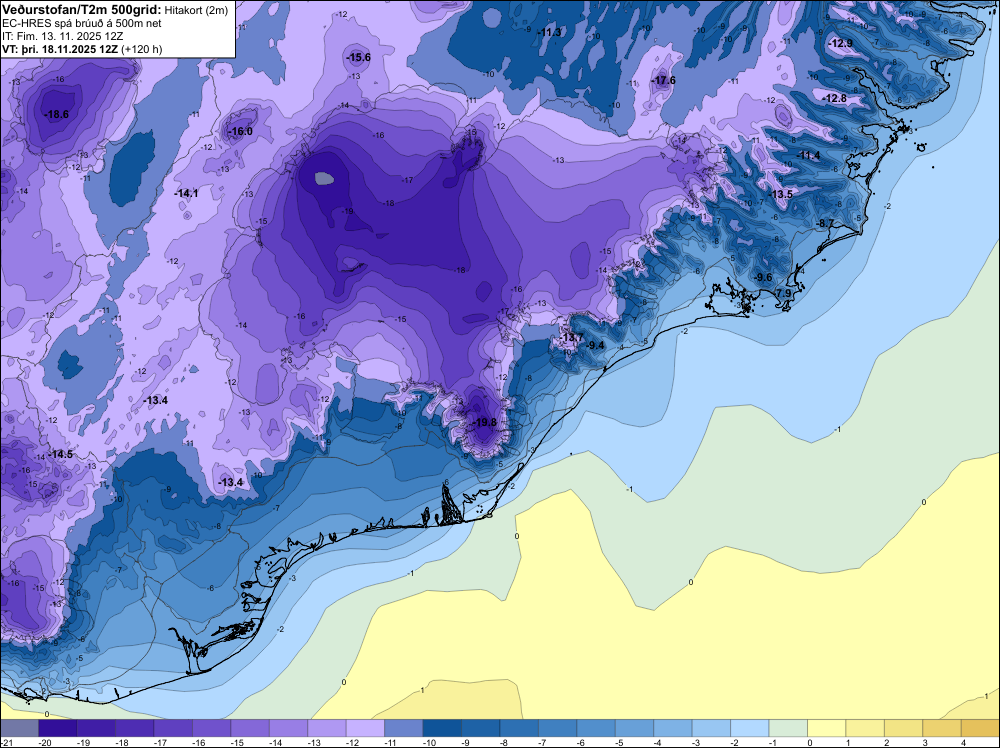Click the -17.6 temperature value
The height and width of the screenshot is (748, 1000).
click(663, 80)
